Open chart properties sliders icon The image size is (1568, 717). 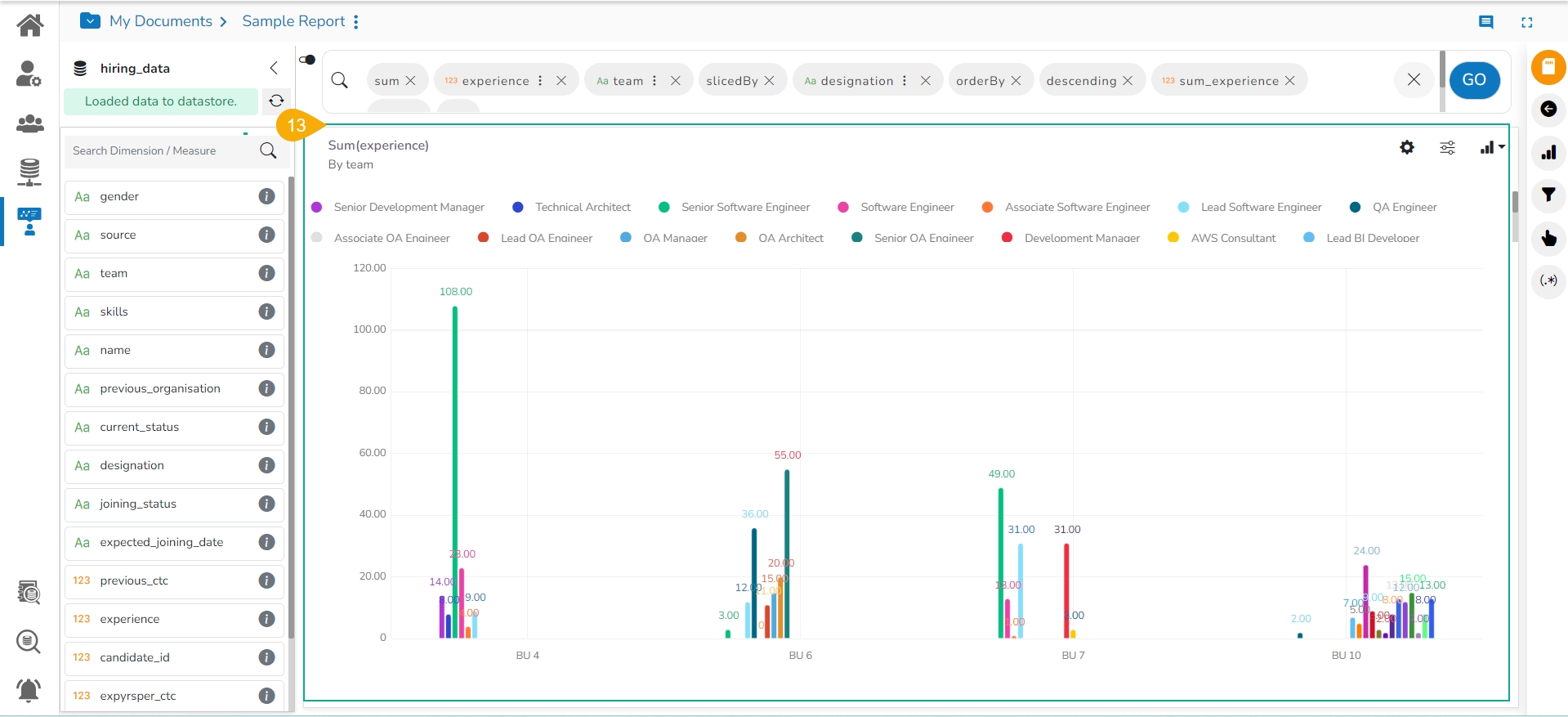click(1446, 147)
